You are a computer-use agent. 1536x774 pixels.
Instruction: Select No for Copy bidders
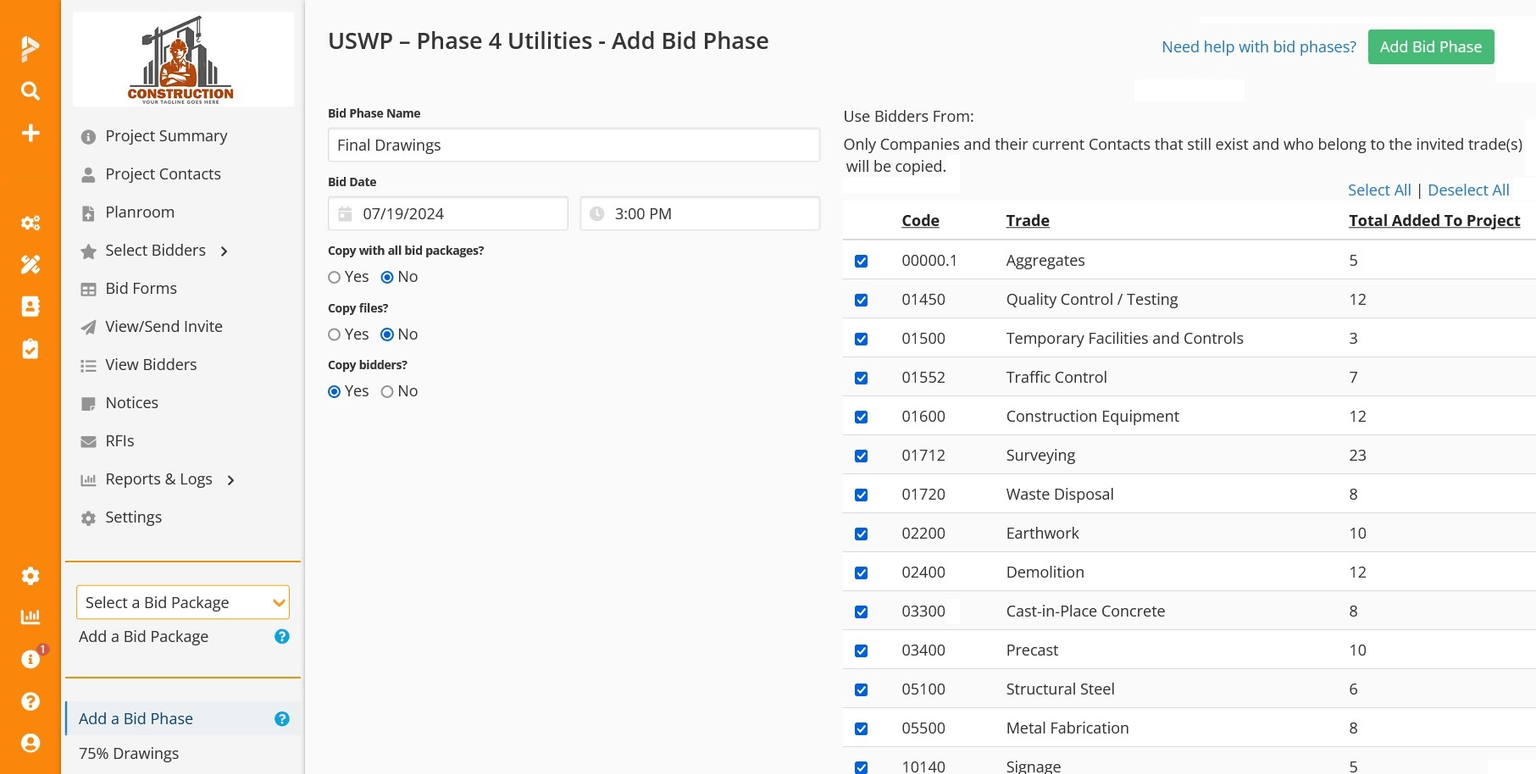click(387, 392)
